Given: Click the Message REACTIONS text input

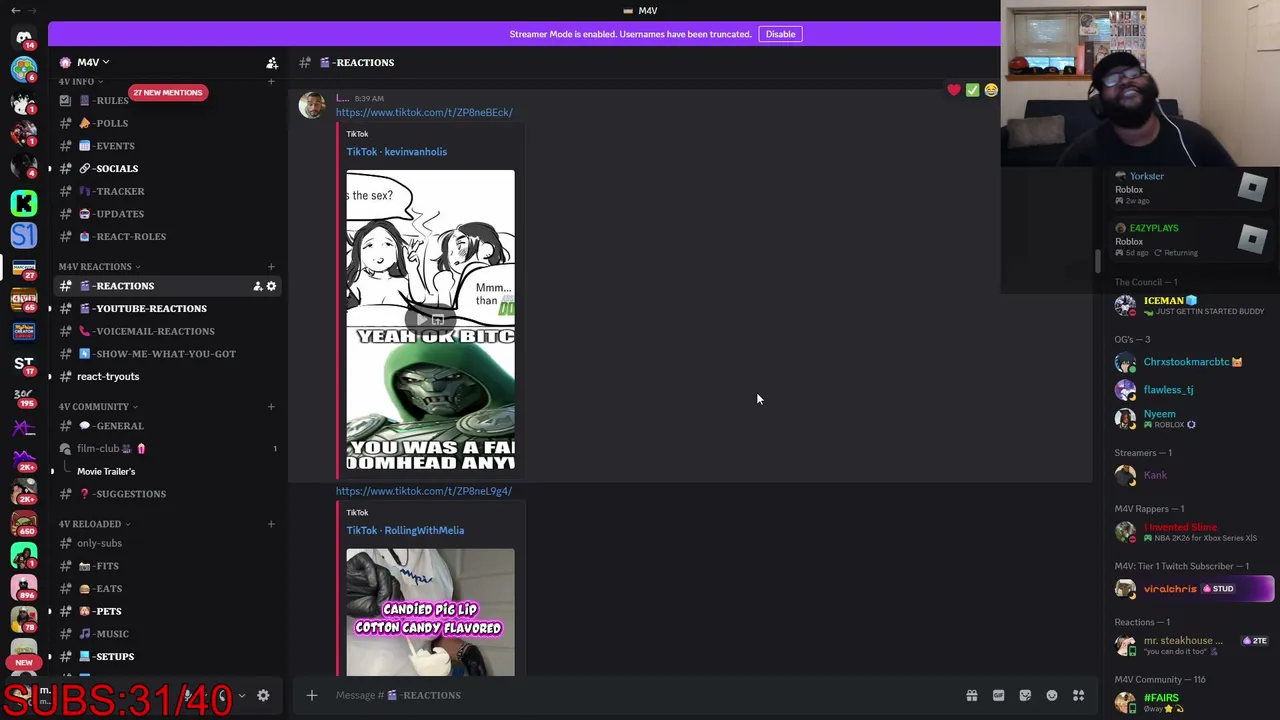Looking at the screenshot, I should tap(640, 695).
